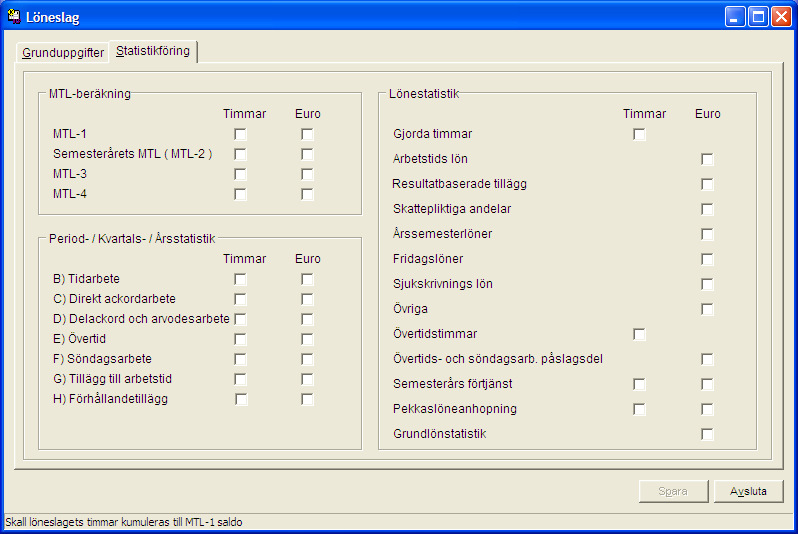
Task: Enable H) Förhållandetillägg Timmar checkbox
Action: pyautogui.click(x=241, y=400)
